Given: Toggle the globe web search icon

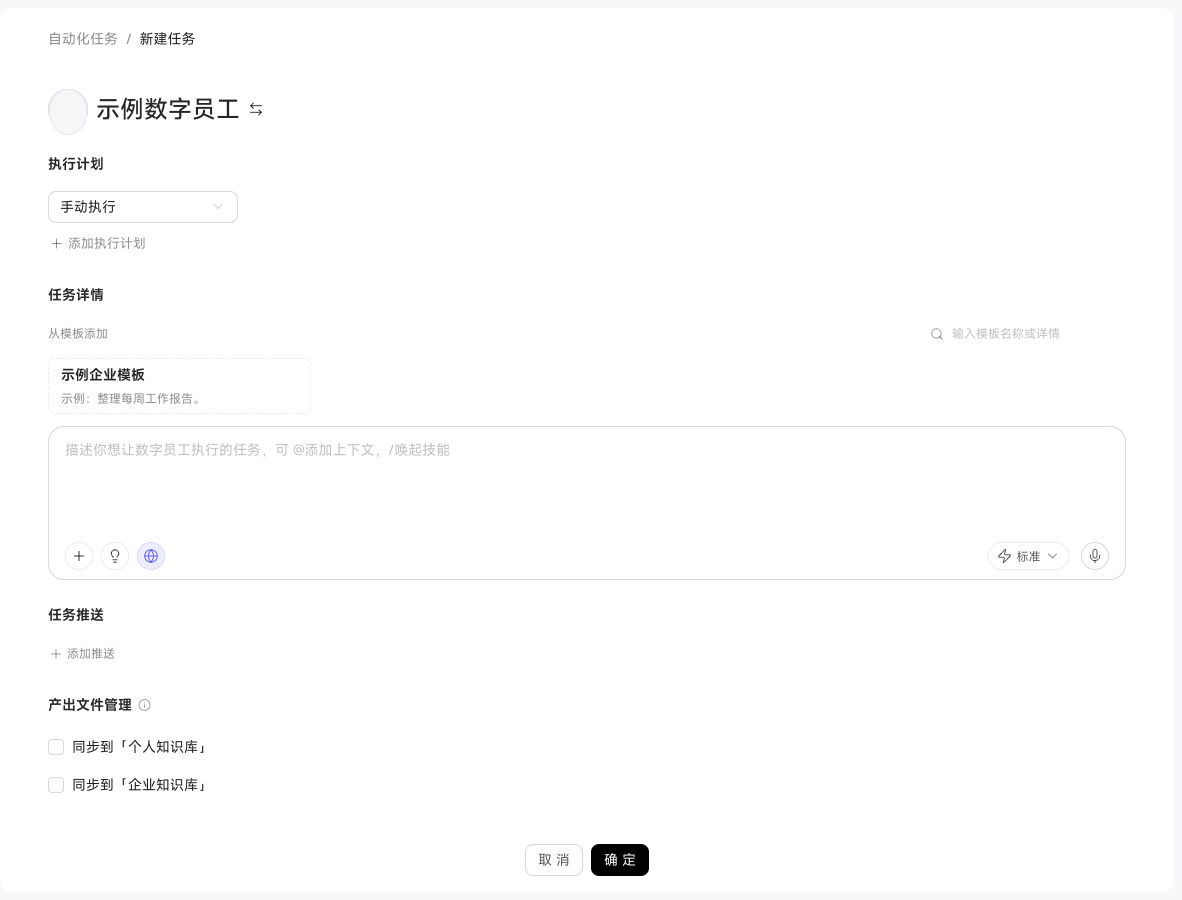Looking at the screenshot, I should coord(151,556).
